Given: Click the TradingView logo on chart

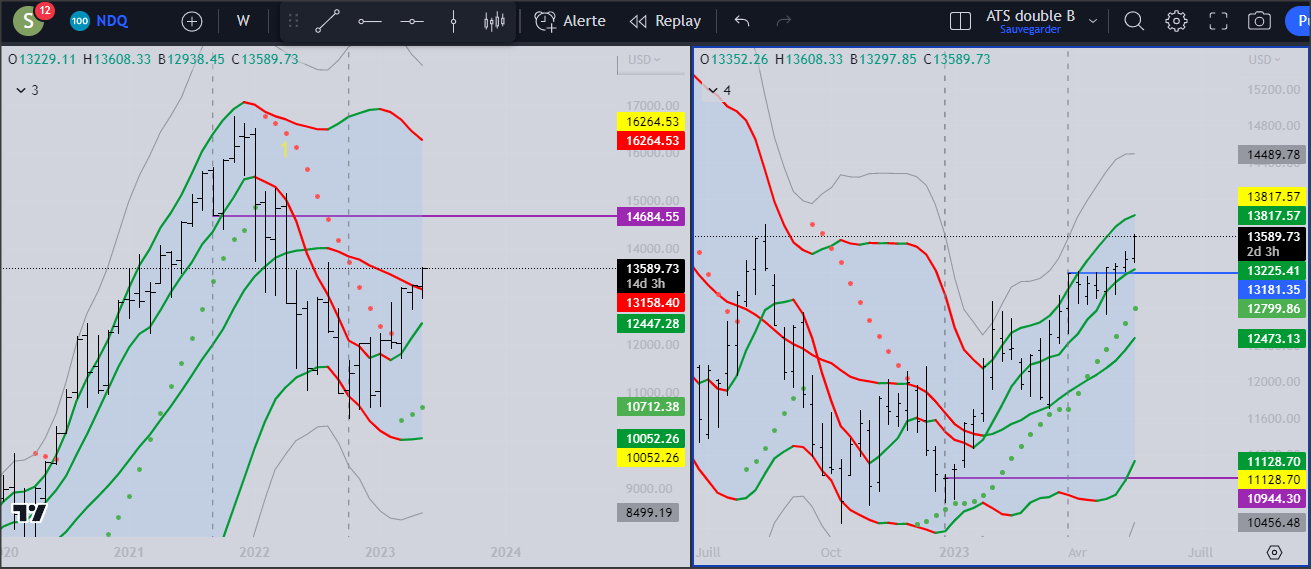Looking at the screenshot, I should point(30,513).
